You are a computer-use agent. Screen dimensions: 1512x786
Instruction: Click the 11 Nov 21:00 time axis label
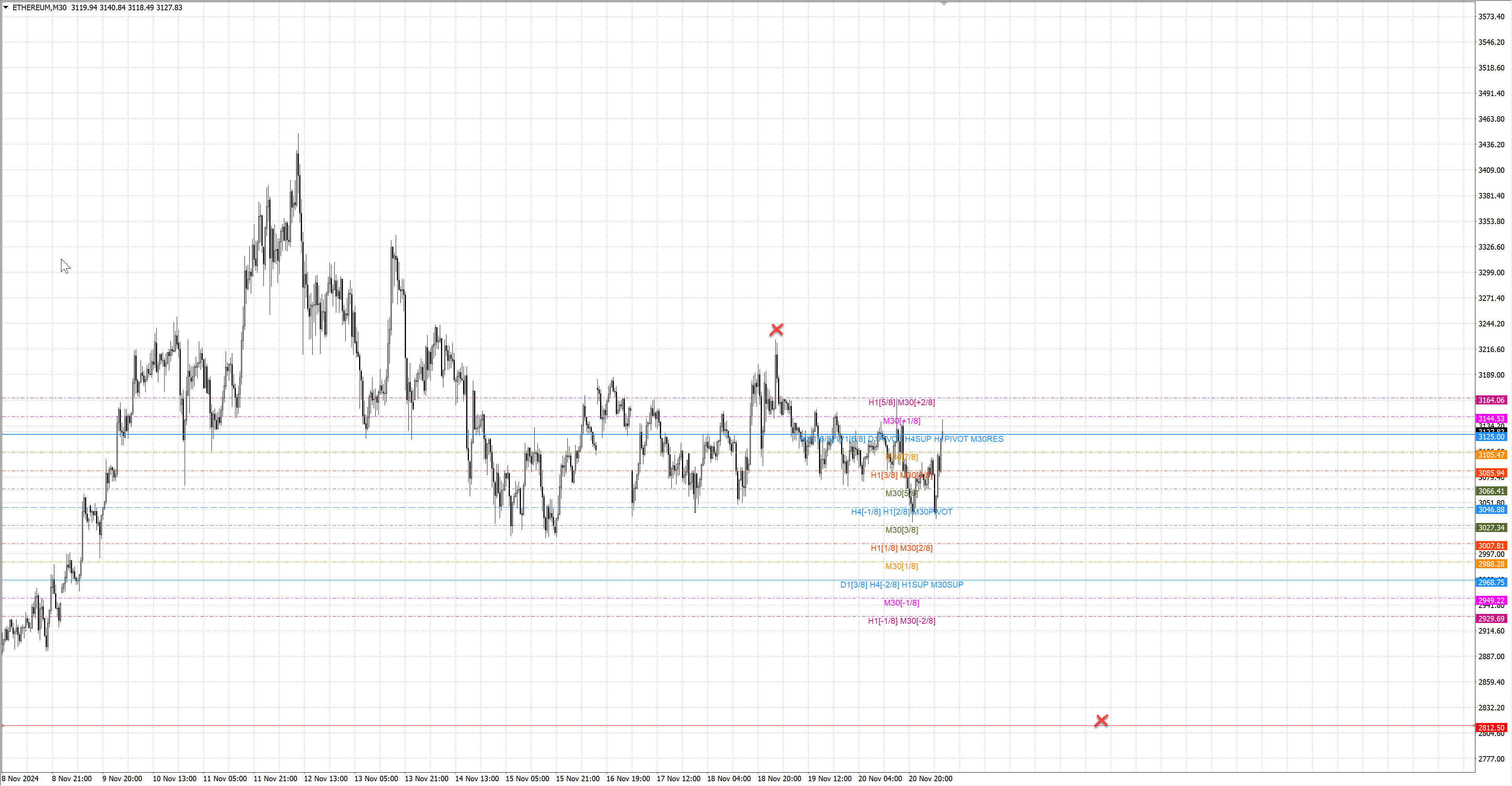[275, 779]
